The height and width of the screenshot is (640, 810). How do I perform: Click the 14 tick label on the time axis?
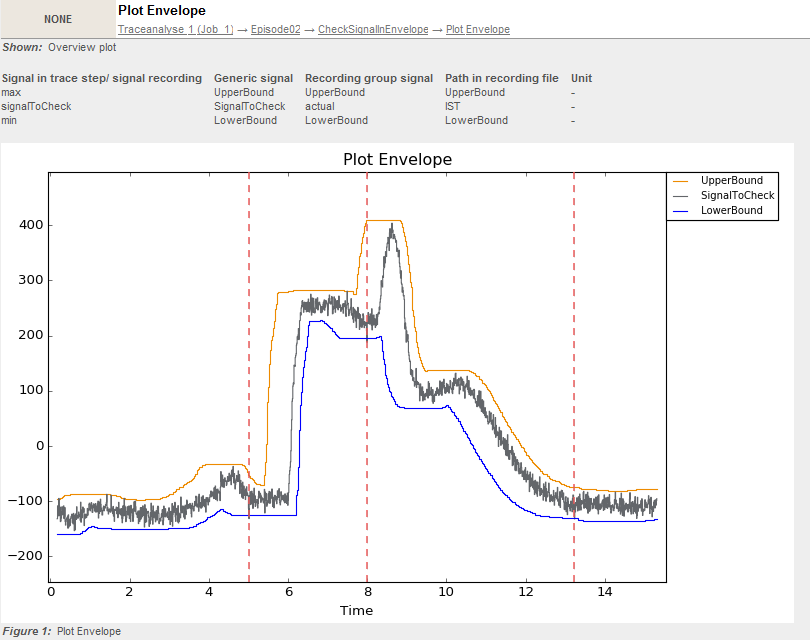tap(605, 592)
